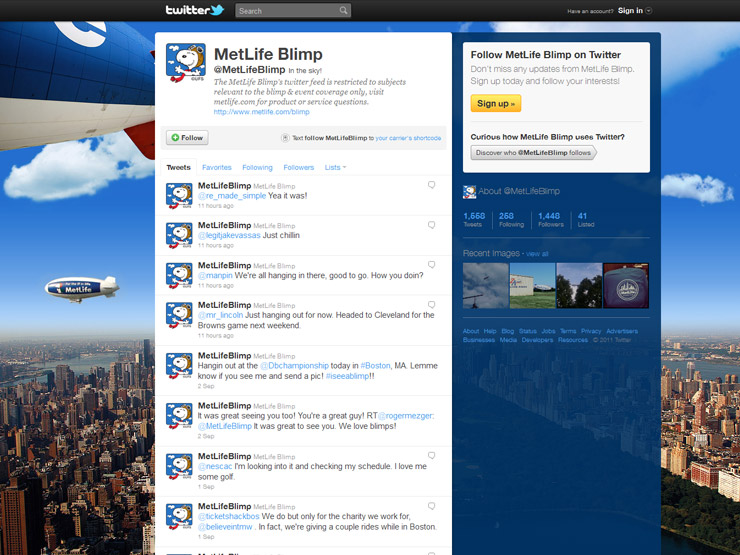Screen dimensions: 740x555
Task: Click the Resources footer link
Action: [572, 340]
